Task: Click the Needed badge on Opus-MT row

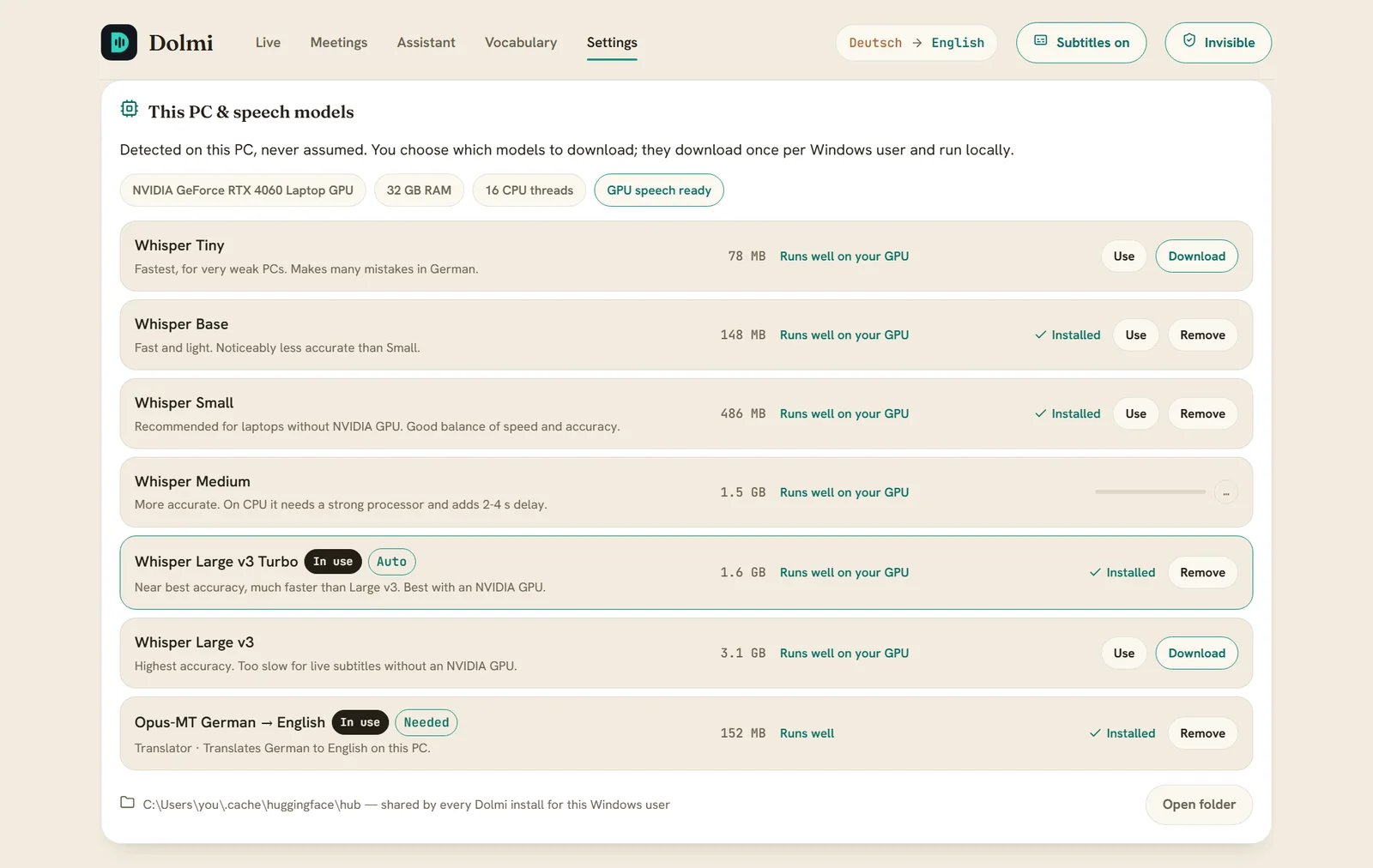Action: [x=426, y=723]
